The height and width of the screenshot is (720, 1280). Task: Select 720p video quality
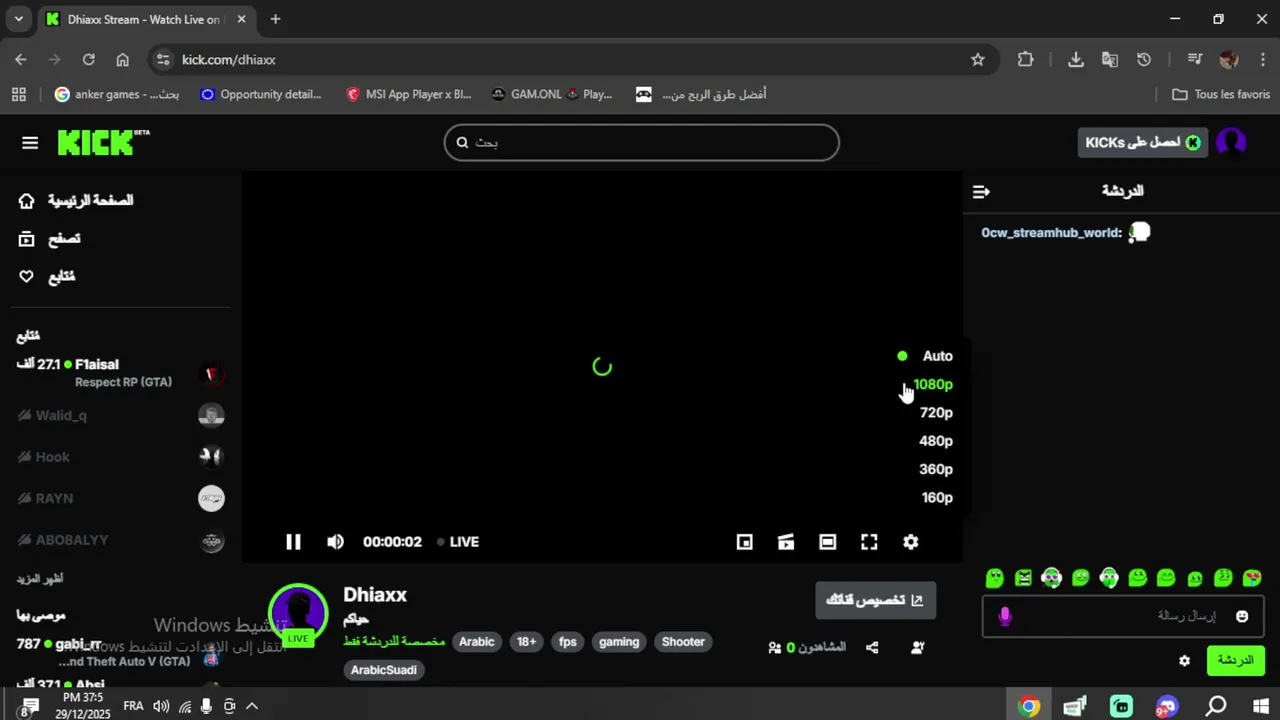(936, 413)
